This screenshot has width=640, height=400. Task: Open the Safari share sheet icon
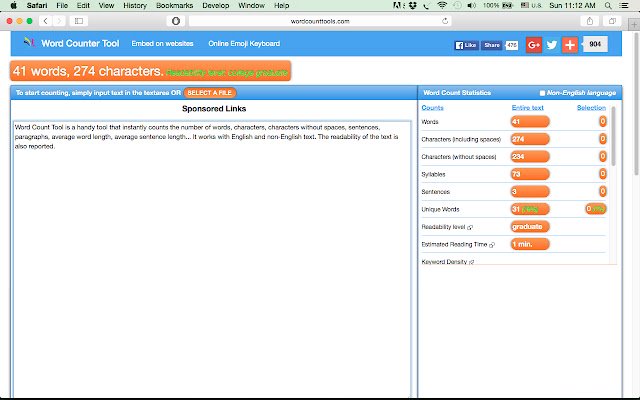click(x=590, y=21)
